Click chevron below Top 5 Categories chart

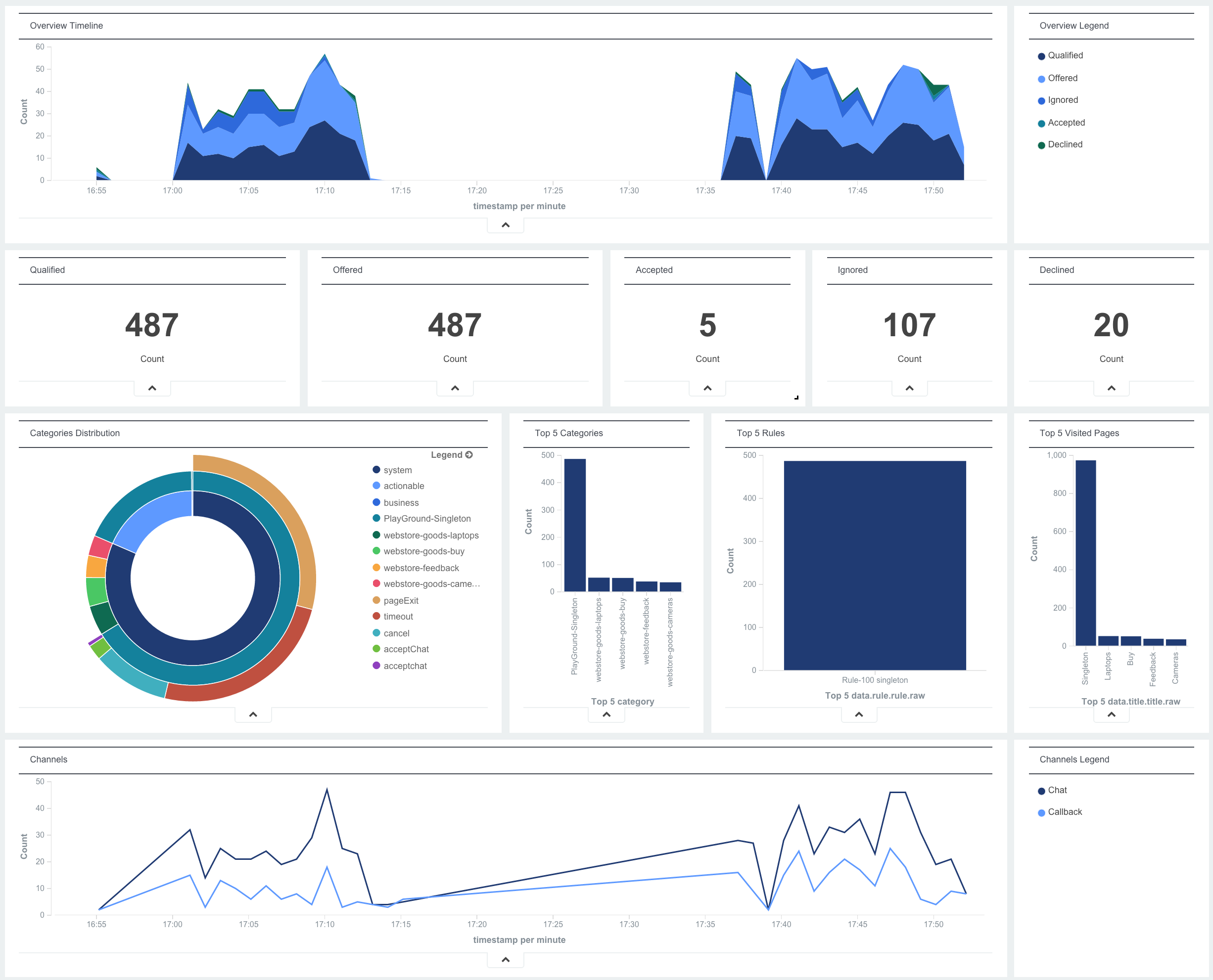pos(606,714)
